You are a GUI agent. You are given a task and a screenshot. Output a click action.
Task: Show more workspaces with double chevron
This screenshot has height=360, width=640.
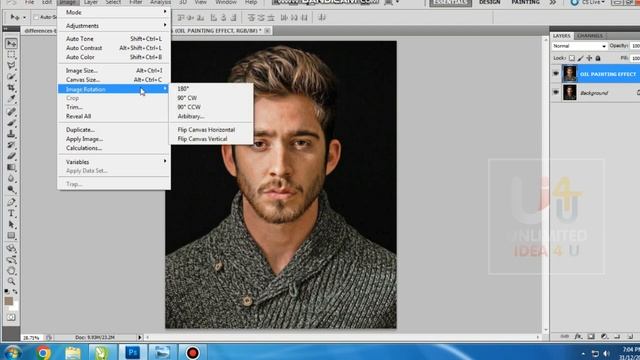coord(553,2)
